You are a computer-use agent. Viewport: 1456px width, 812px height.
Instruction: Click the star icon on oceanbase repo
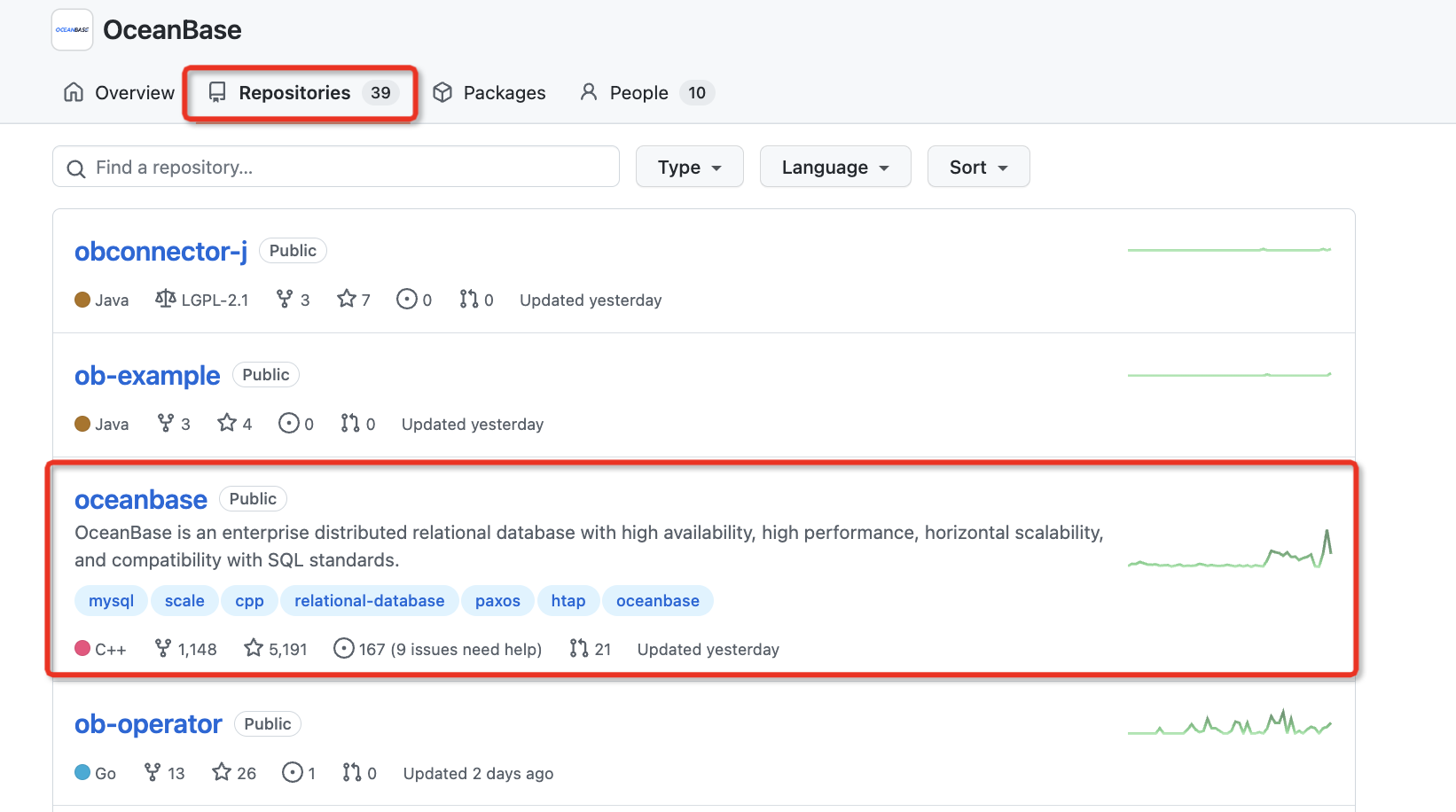pyautogui.click(x=254, y=648)
